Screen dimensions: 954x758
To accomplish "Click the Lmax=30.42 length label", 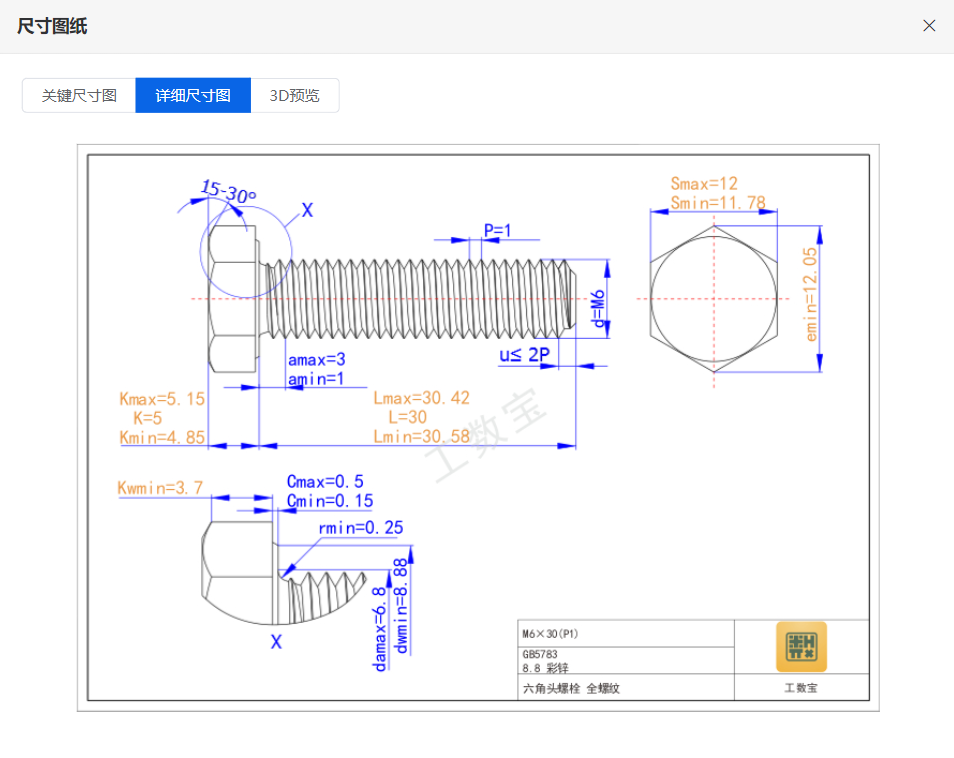I will point(421,398).
